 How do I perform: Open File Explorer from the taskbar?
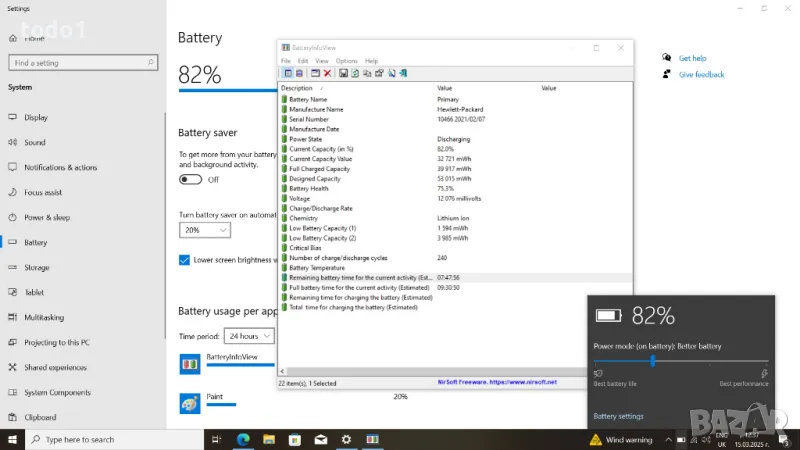pyautogui.click(x=268, y=439)
